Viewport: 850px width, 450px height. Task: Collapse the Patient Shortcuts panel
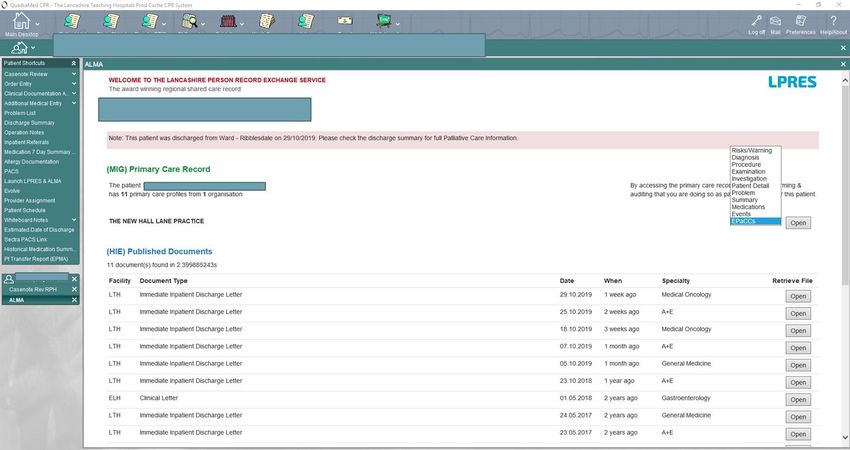74,63
